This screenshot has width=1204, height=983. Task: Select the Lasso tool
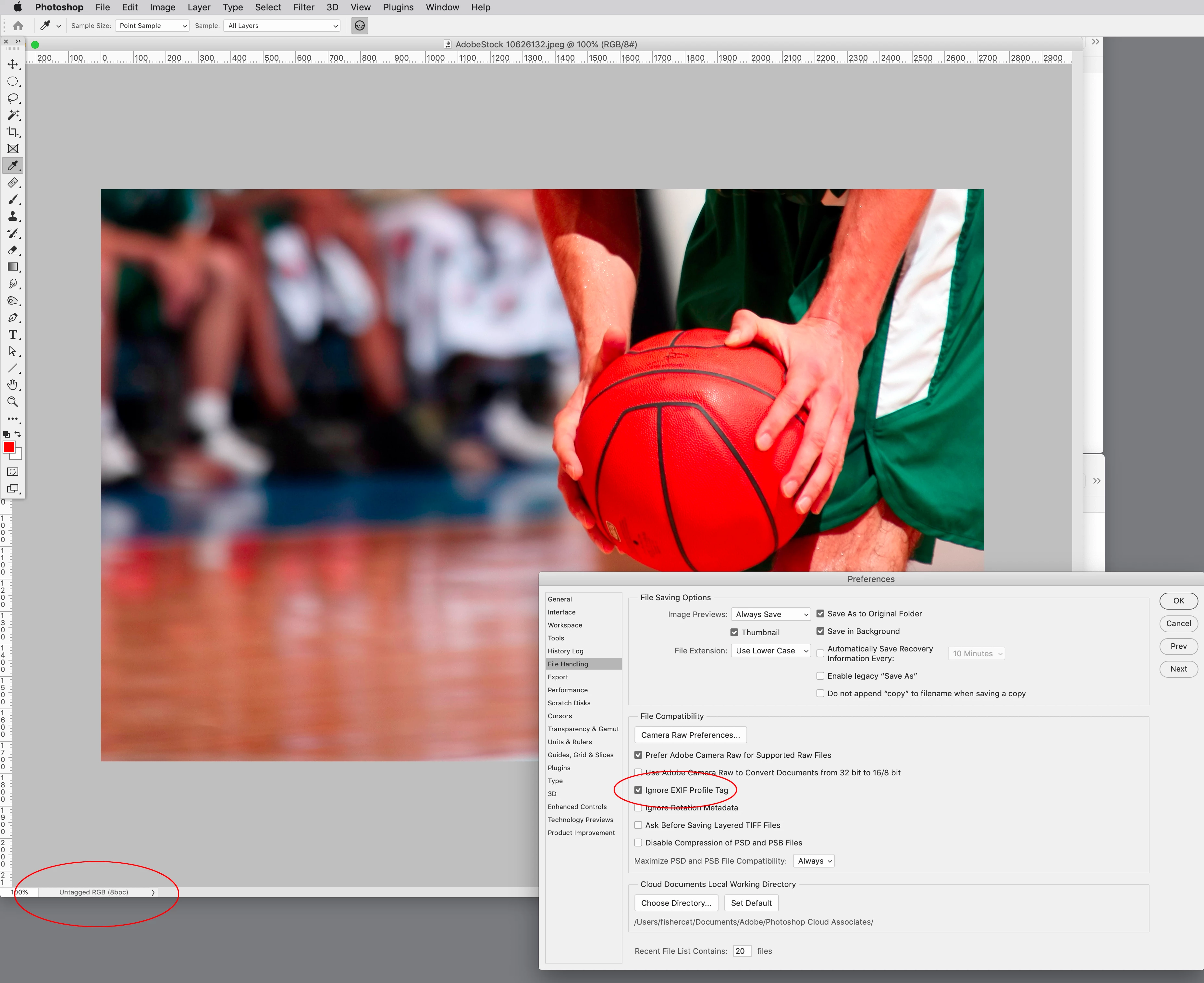pos(12,99)
